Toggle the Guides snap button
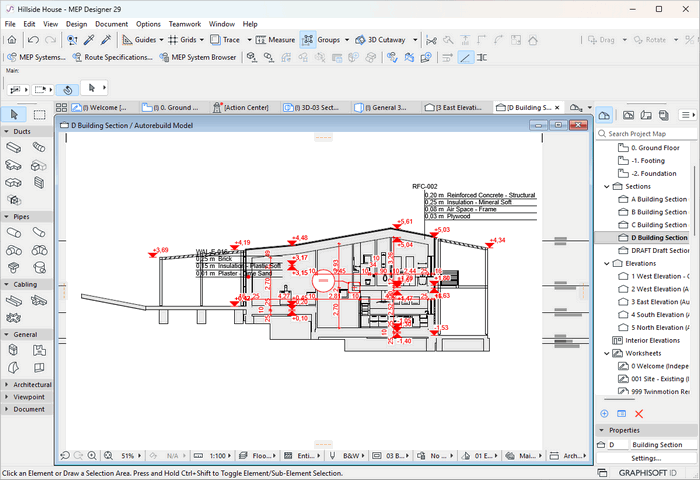Screen dimensions: 700x480 139,40
